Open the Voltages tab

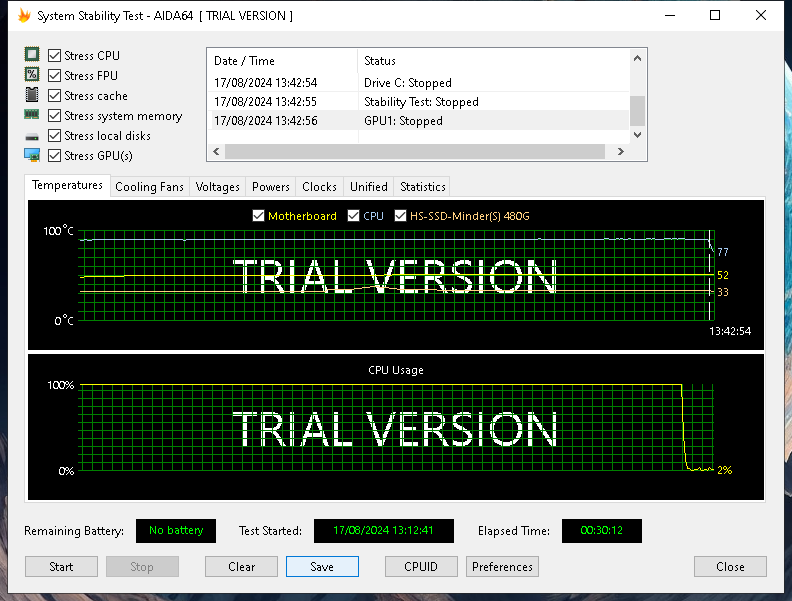tap(218, 187)
